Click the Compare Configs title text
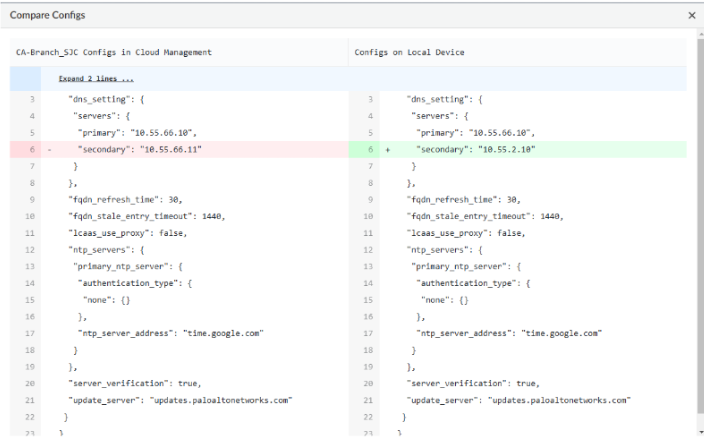The width and height of the screenshot is (704, 438). 48,16
